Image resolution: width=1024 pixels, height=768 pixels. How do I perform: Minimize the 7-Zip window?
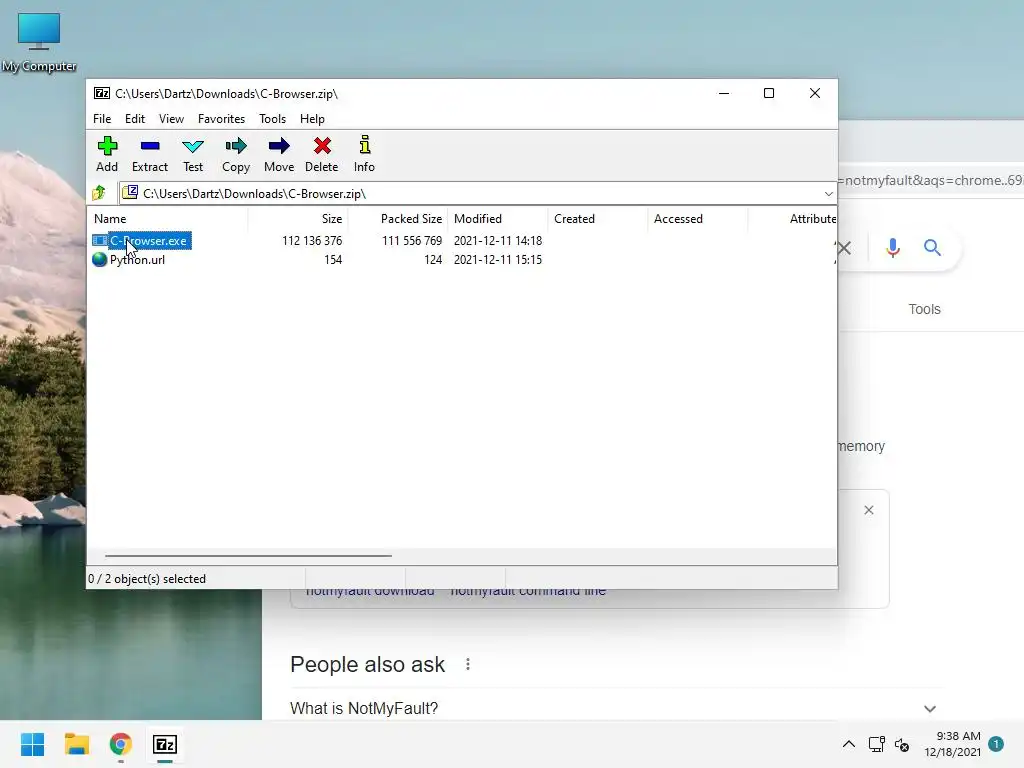coord(724,93)
